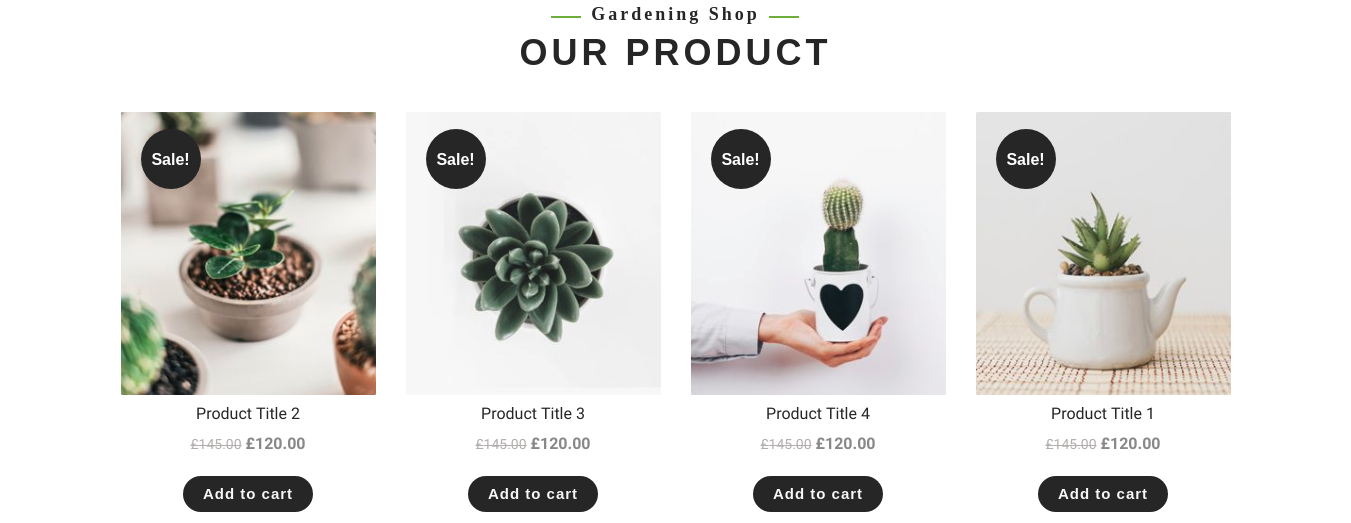Click the Sale! badge on Product Title 4

[741, 159]
